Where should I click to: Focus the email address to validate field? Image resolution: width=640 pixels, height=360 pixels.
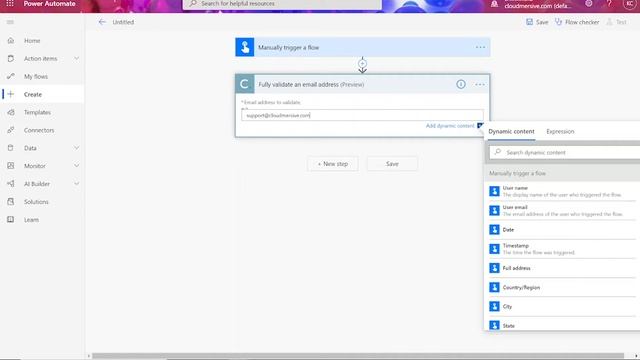[x=362, y=116]
